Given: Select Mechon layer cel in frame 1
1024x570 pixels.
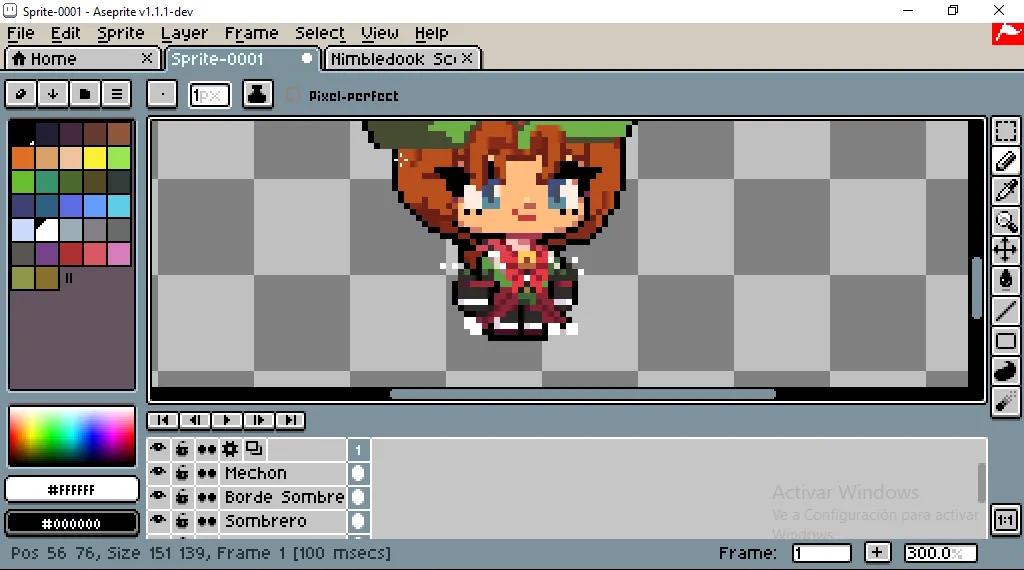Looking at the screenshot, I should 358,473.
